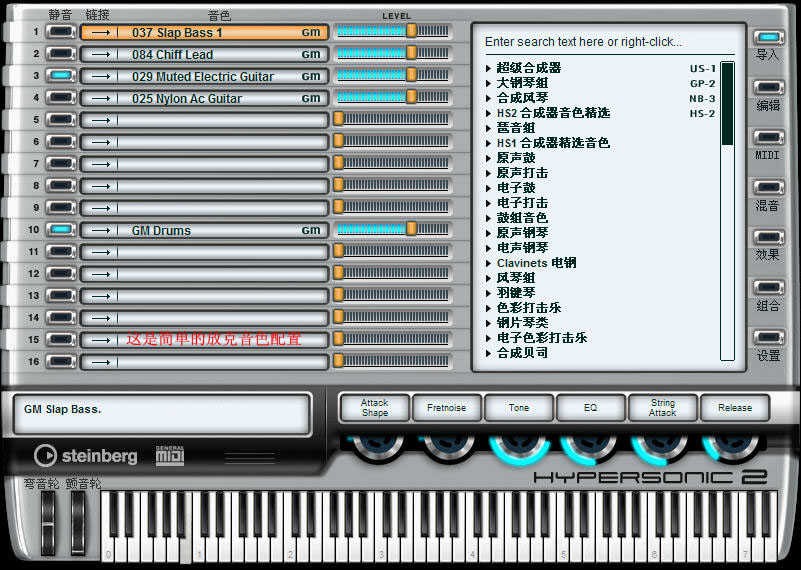Viewport: 801px width, 570px height.
Task: Toggle mute on channel 1 Slap Bass
Action: tap(61, 32)
